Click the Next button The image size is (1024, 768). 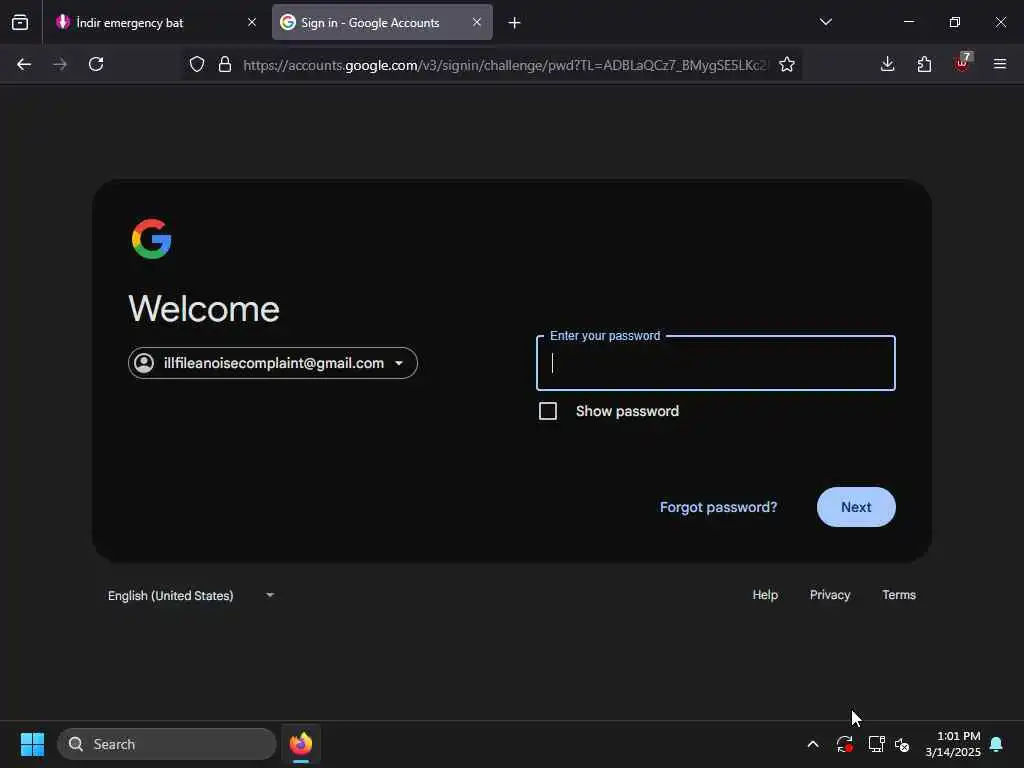coord(856,507)
